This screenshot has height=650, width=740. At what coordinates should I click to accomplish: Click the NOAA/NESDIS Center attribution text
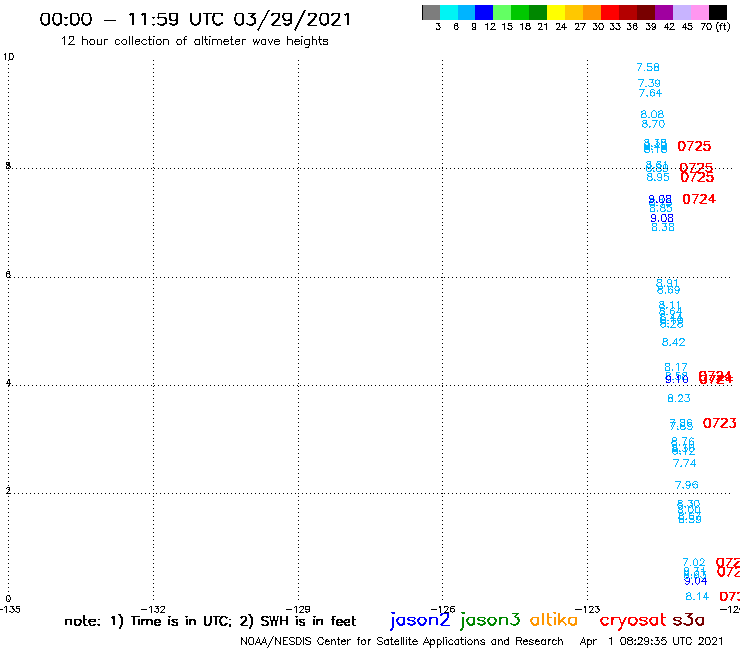pyautogui.click(x=402, y=641)
